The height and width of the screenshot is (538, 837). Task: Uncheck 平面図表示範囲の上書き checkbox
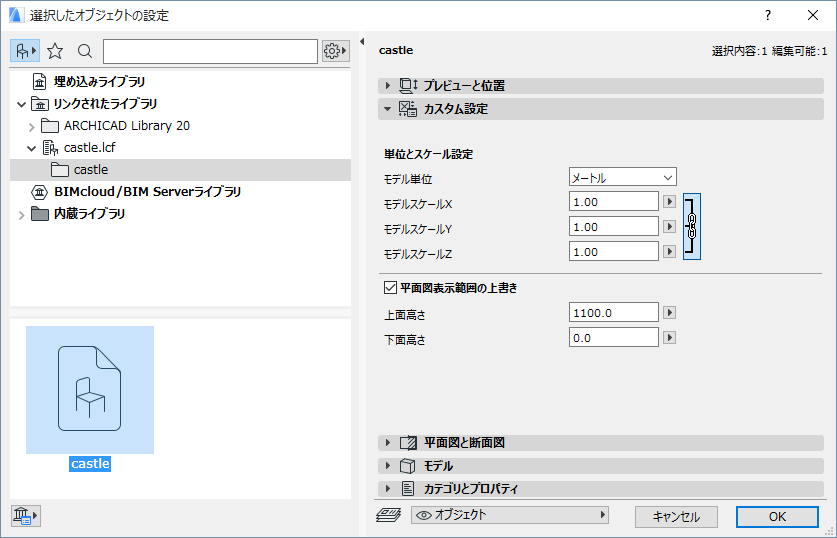point(390,288)
